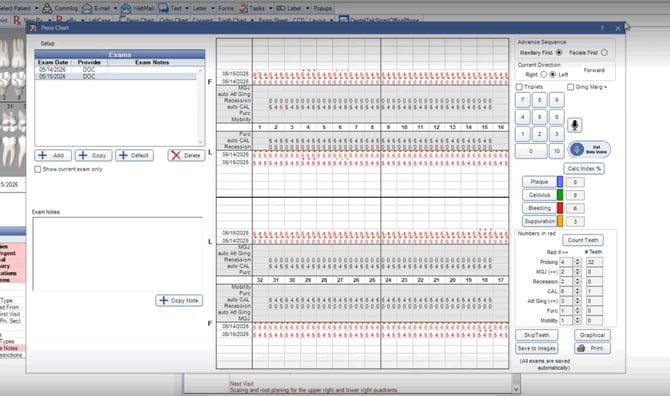Image resolution: width=670 pixels, height=396 pixels.
Task: Click the printer icon on Print
Action: [x=581, y=349]
